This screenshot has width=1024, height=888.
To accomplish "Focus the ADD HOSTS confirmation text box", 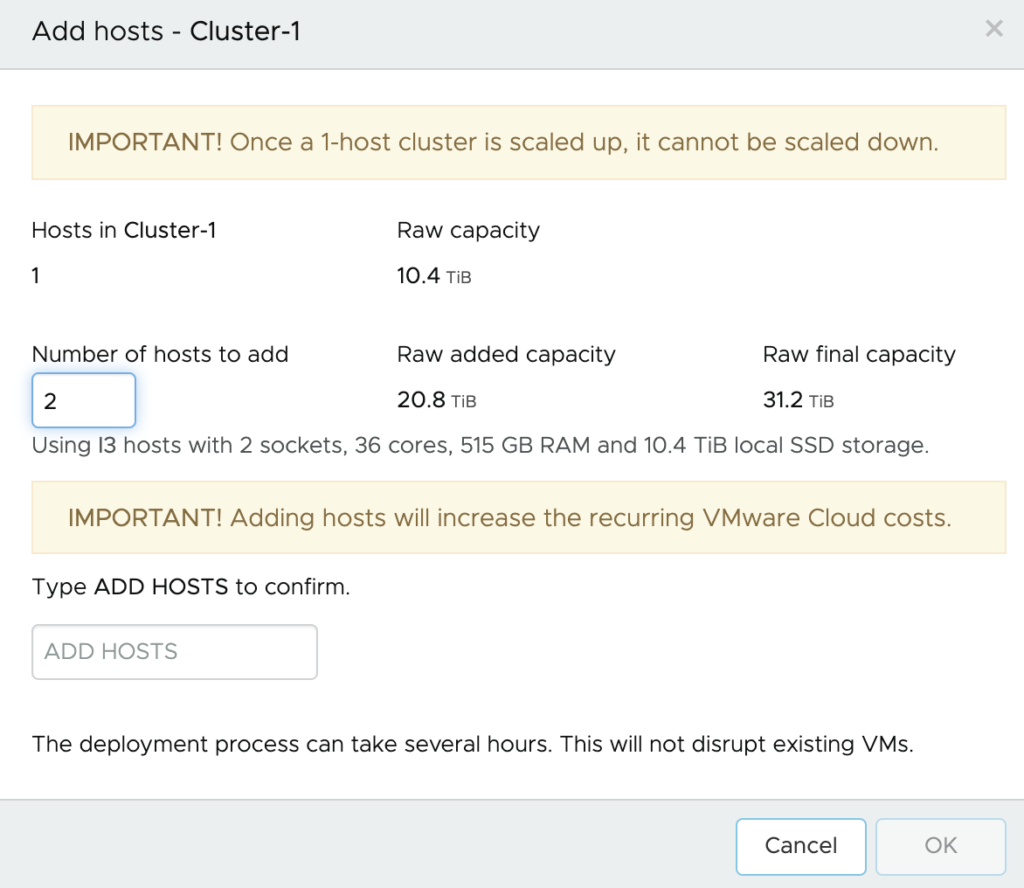I will tap(174, 652).
